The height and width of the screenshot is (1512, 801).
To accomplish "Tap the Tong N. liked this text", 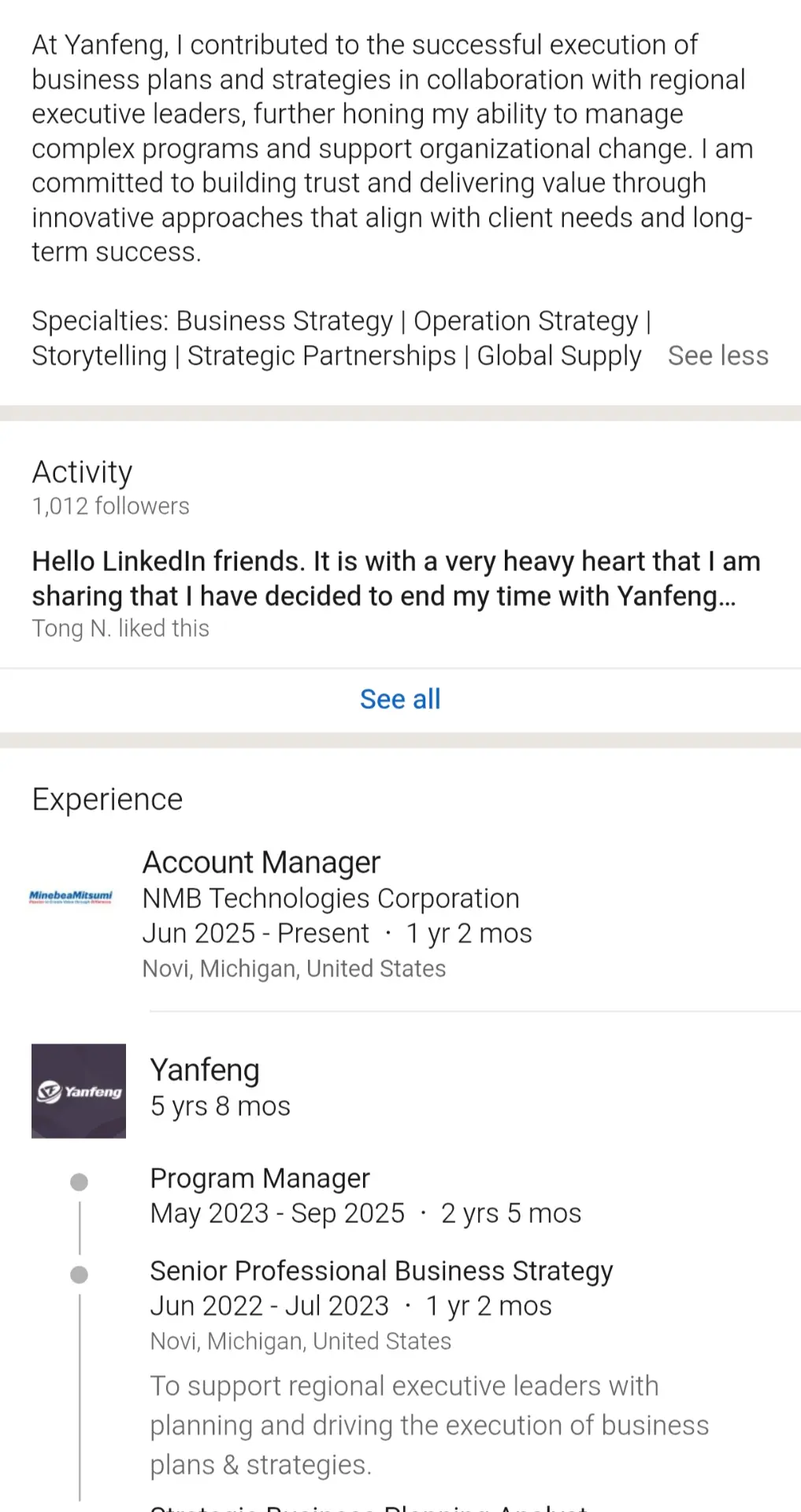I will [x=121, y=628].
